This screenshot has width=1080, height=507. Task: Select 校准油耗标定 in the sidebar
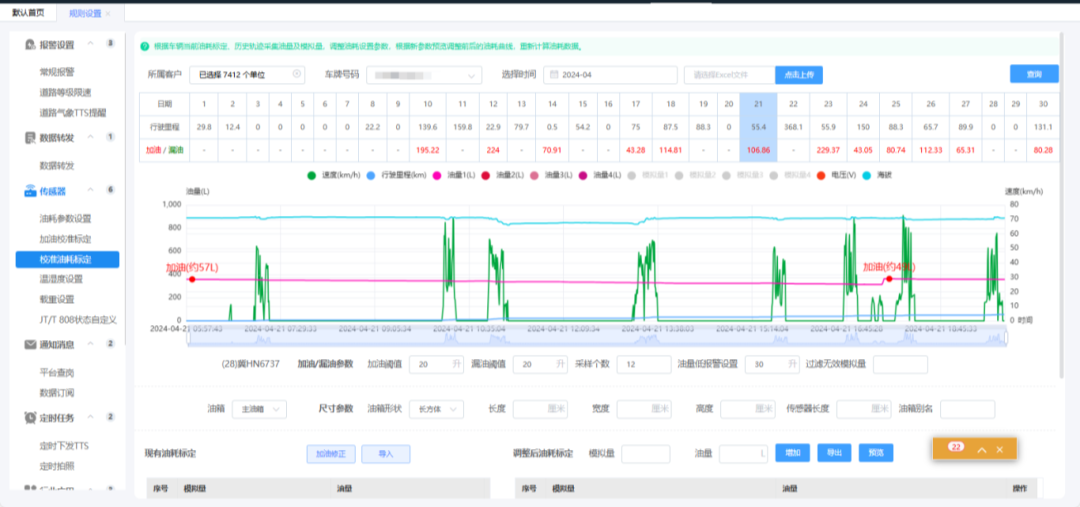pyautogui.click(x=67, y=260)
